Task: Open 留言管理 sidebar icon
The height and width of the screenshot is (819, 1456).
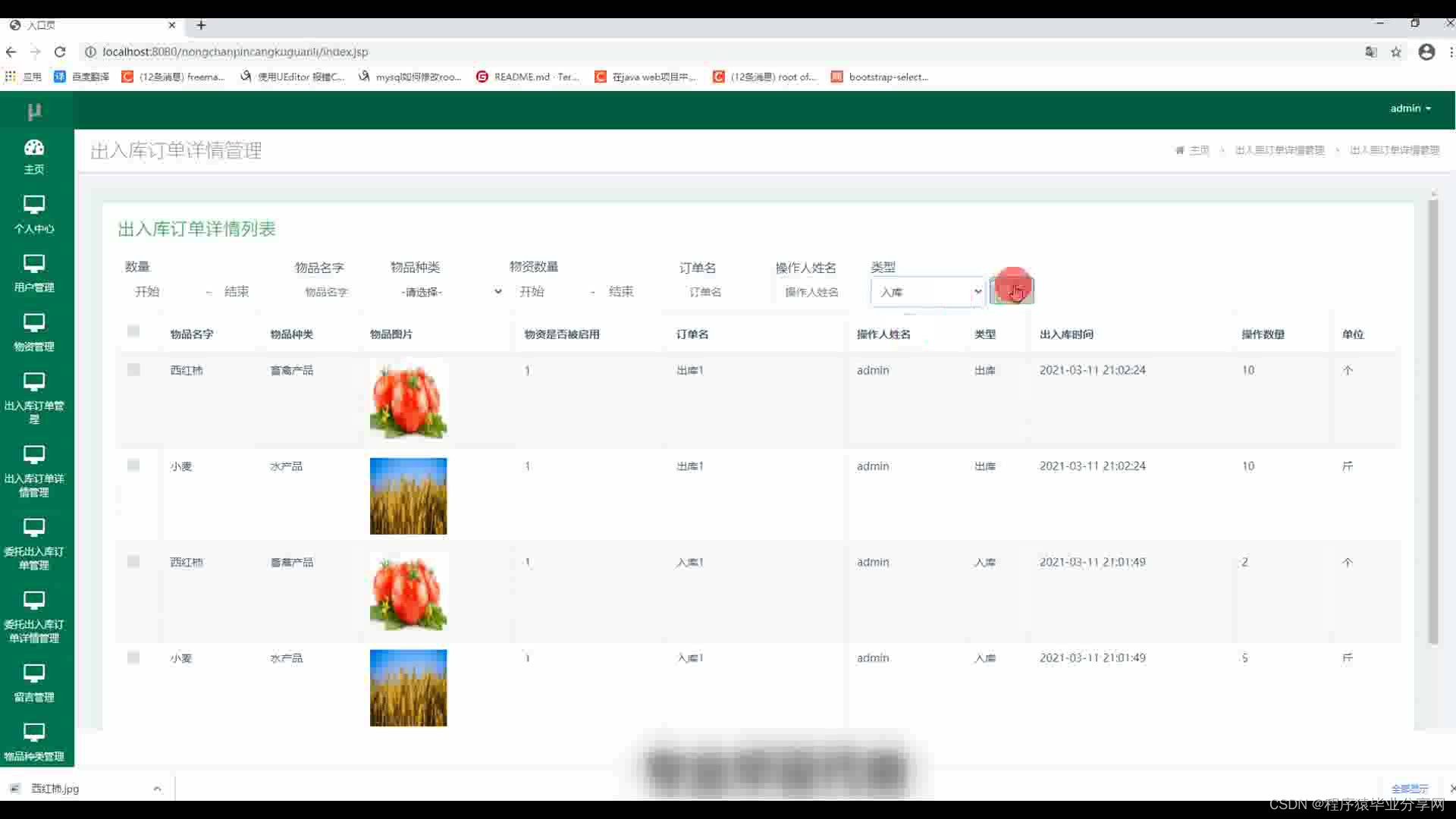Action: click(34, 673)
